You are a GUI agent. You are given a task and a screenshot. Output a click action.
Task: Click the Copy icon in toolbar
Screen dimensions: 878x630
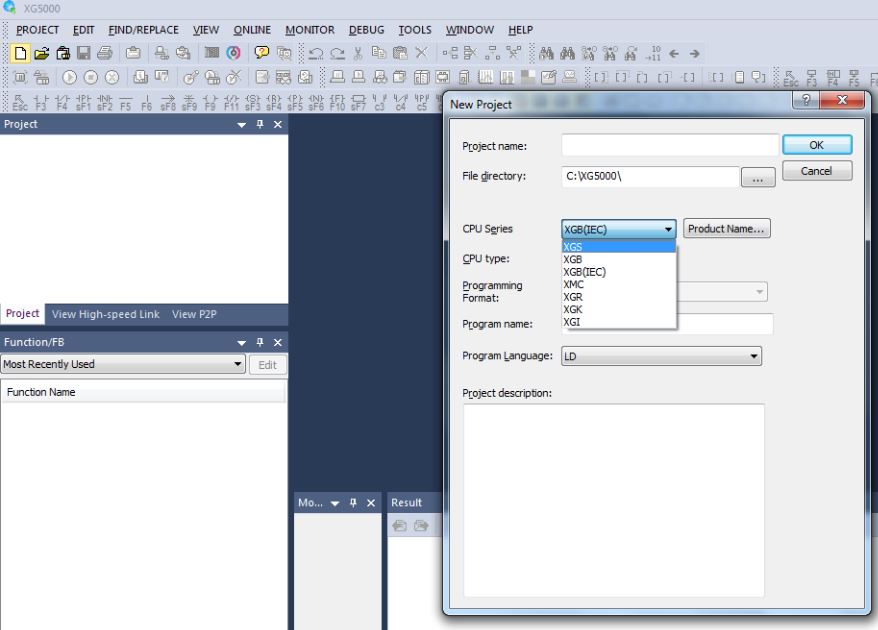[x=379, y=53]
